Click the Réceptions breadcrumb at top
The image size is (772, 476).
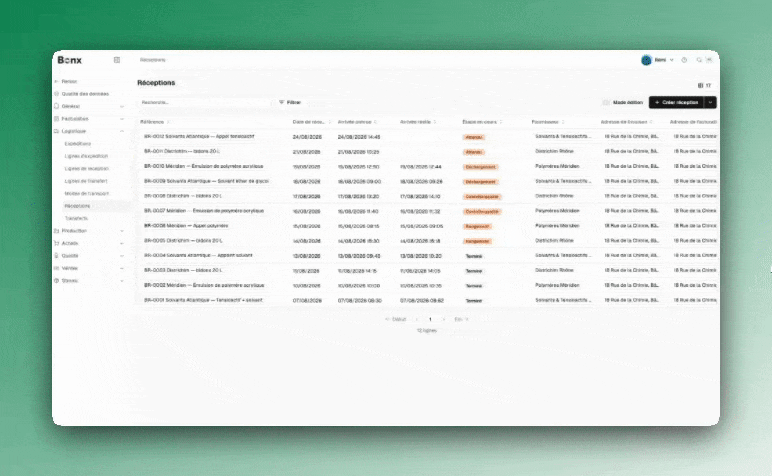(x=153, y=60)
